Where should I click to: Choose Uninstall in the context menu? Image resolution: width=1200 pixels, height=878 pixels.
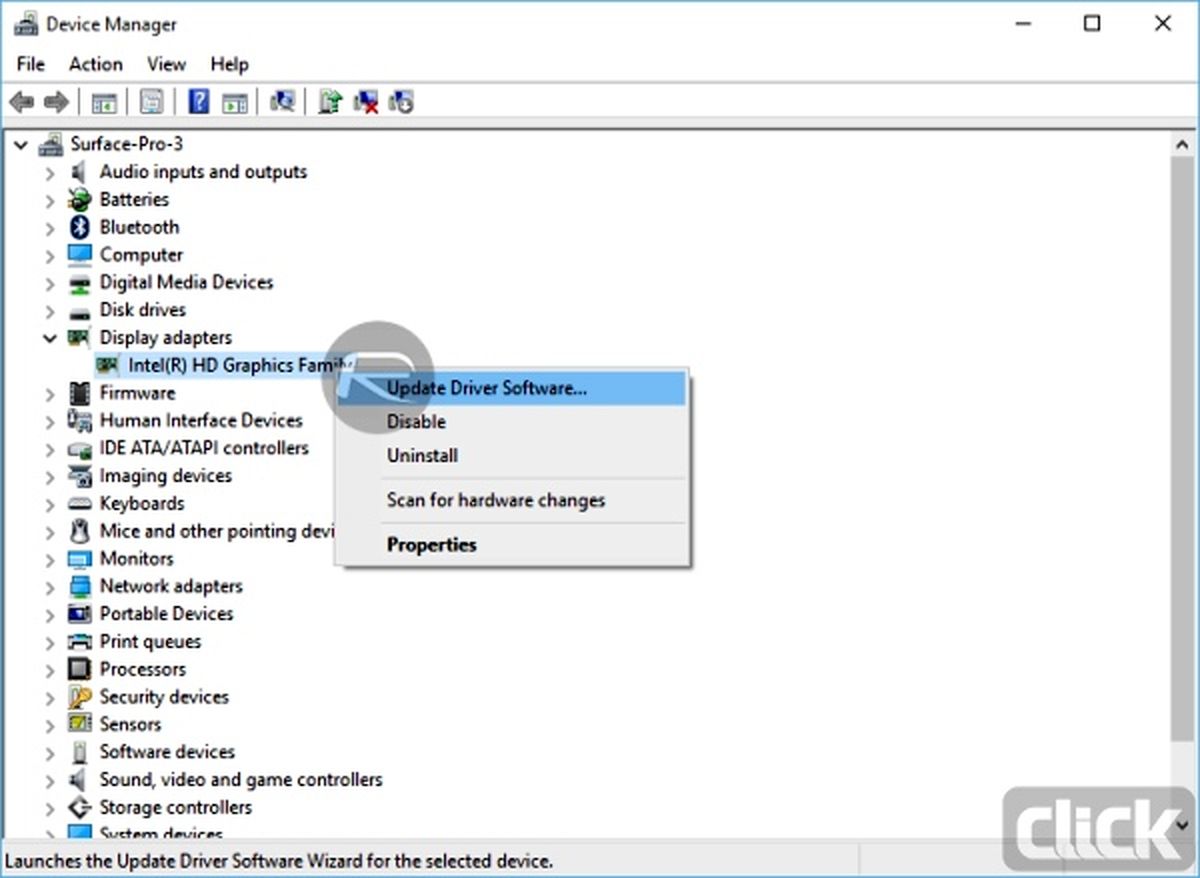coord(512,455)
